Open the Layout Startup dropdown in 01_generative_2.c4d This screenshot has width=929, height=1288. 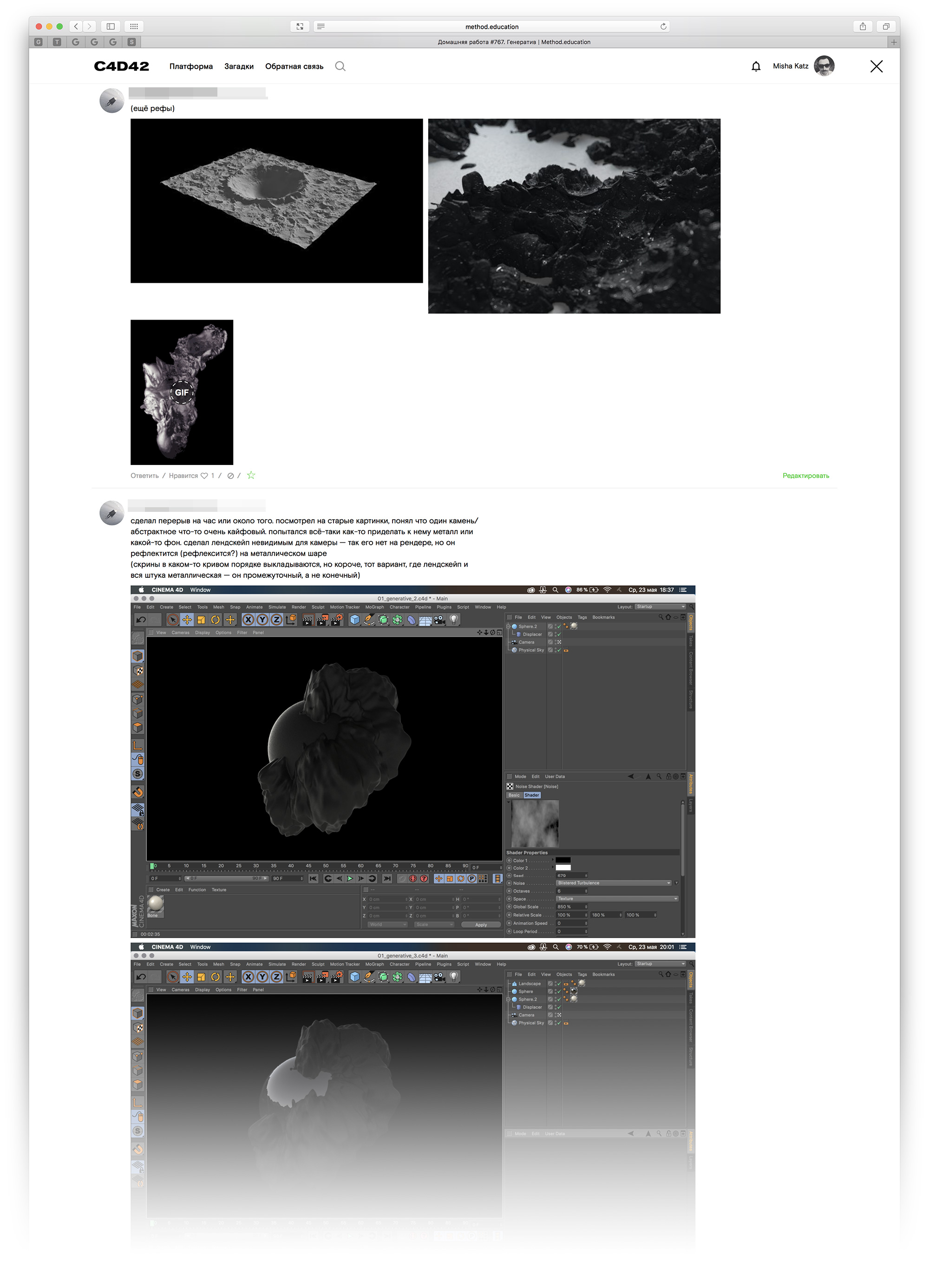[661, 607]
